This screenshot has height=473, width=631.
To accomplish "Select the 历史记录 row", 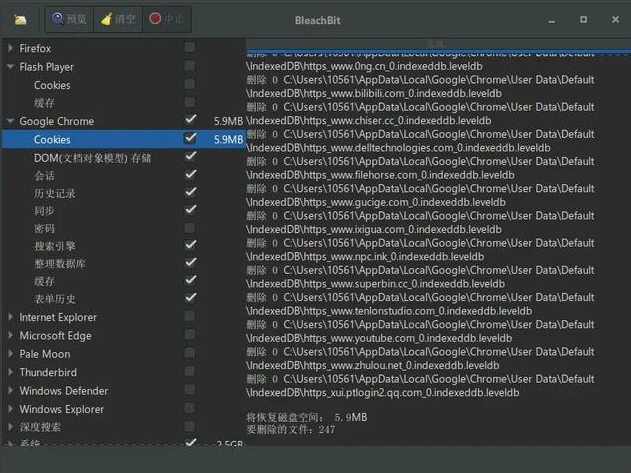I will [x=55, y=194].
